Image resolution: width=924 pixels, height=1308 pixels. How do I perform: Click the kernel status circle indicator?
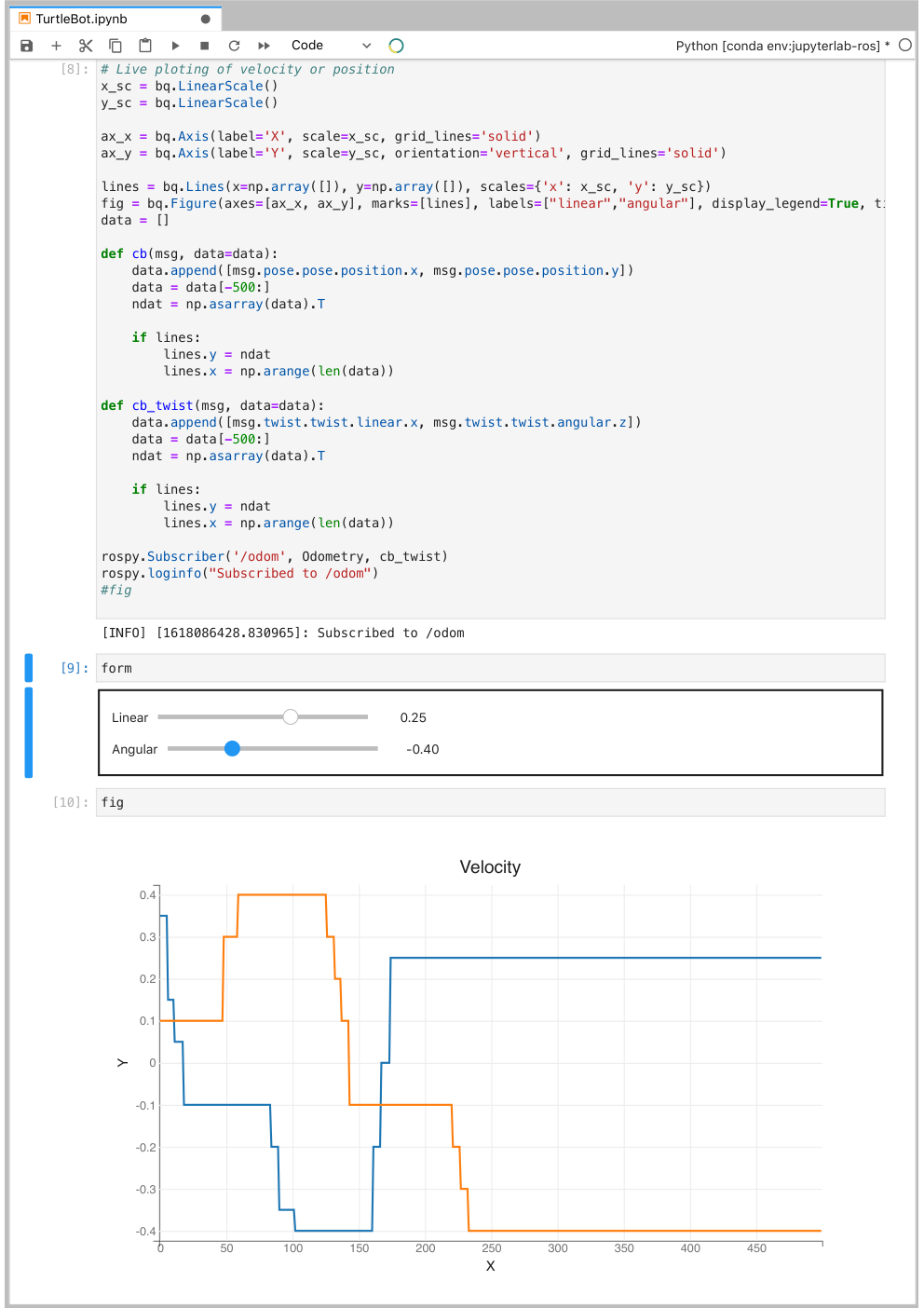905,45
